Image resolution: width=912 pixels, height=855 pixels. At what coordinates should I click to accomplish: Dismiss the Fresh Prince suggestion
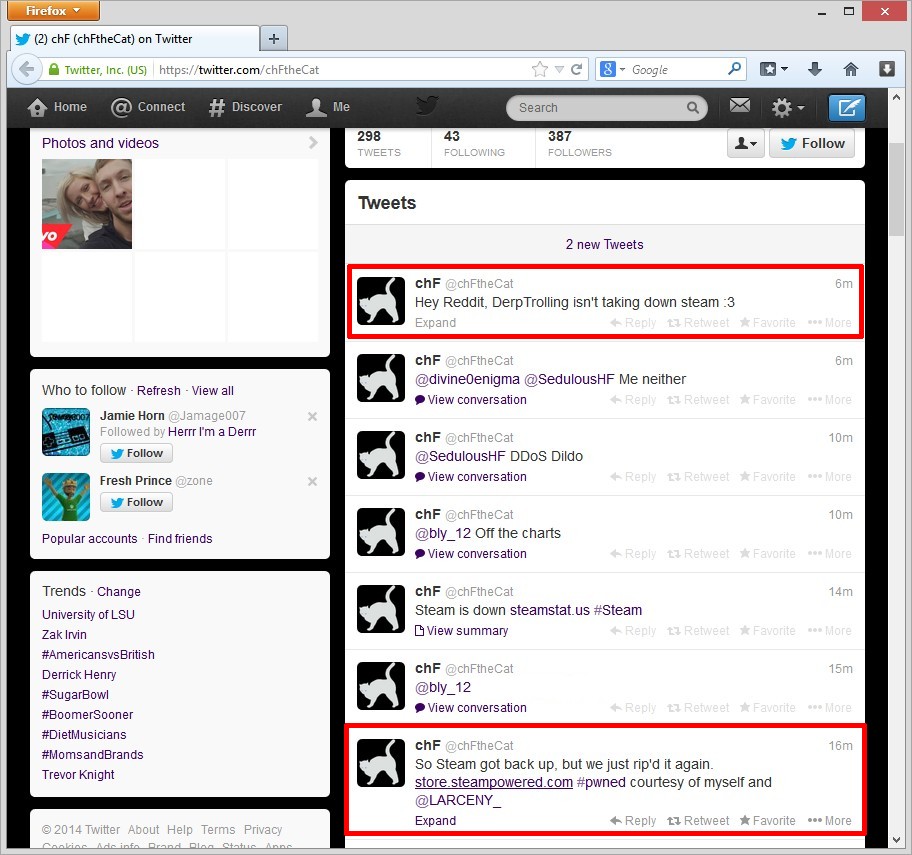point(312,482)
